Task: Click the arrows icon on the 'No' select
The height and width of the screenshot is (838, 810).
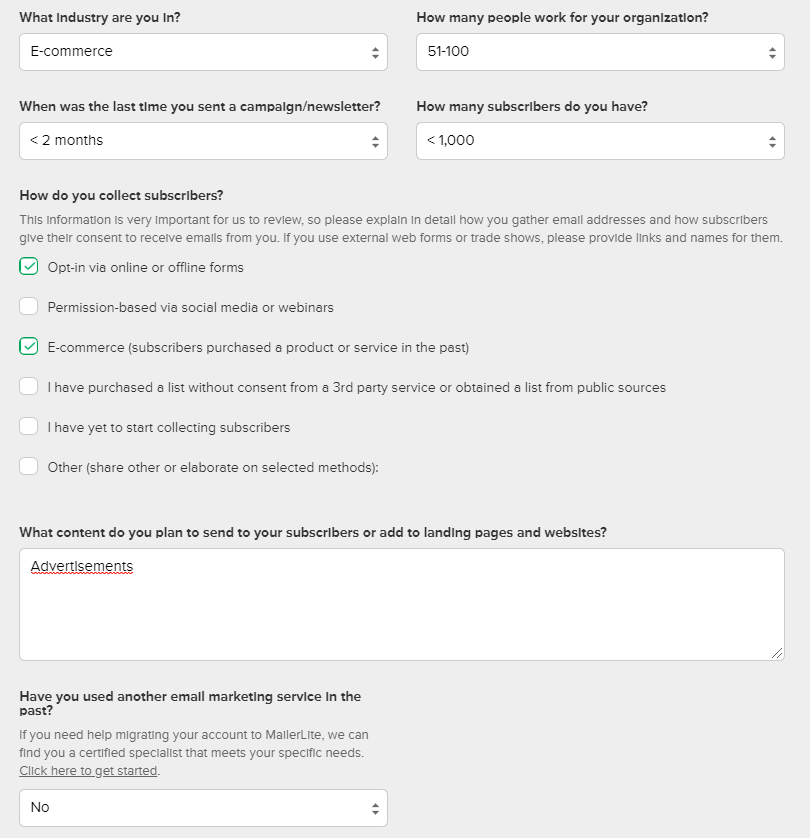Action: pos(375,809)
